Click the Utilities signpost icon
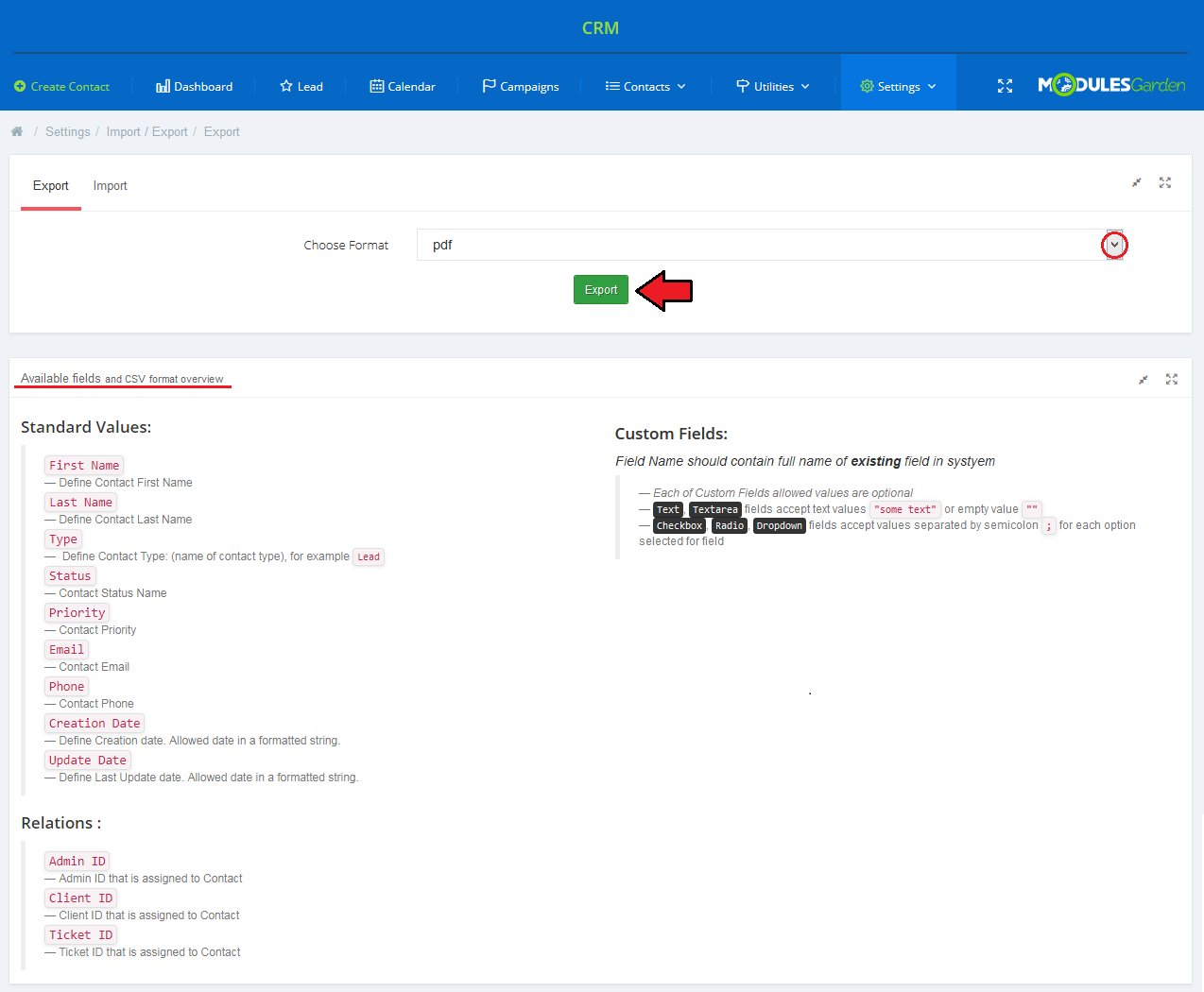The image size is (1204, 992). (743, 86)
